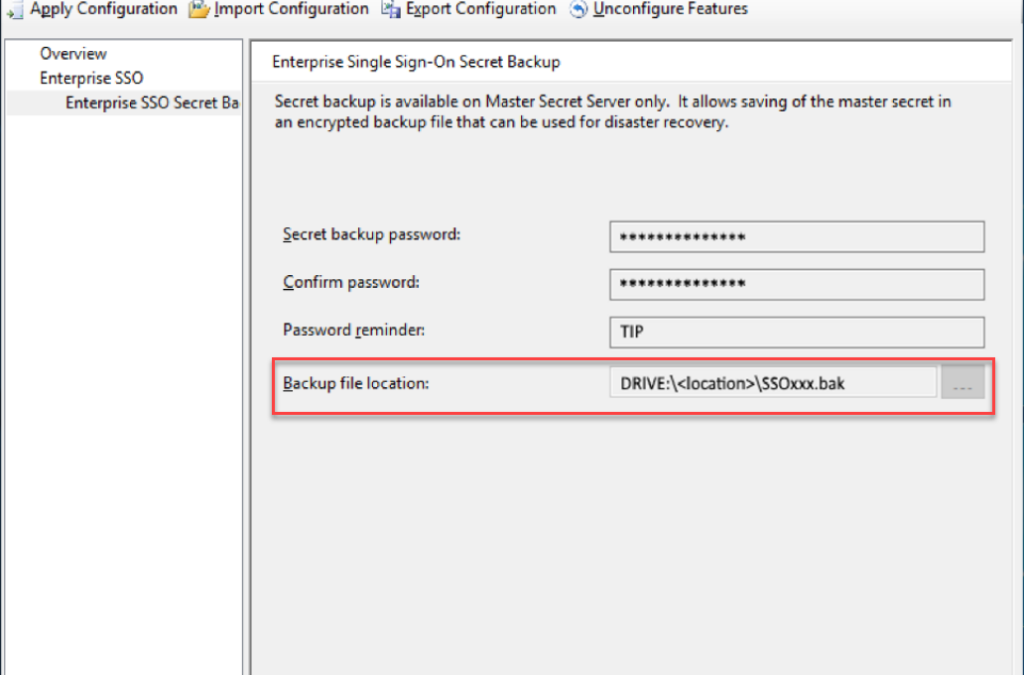Choose the Unconfigure Features text label
The image size is (1024, 675).
pos(670,9)
